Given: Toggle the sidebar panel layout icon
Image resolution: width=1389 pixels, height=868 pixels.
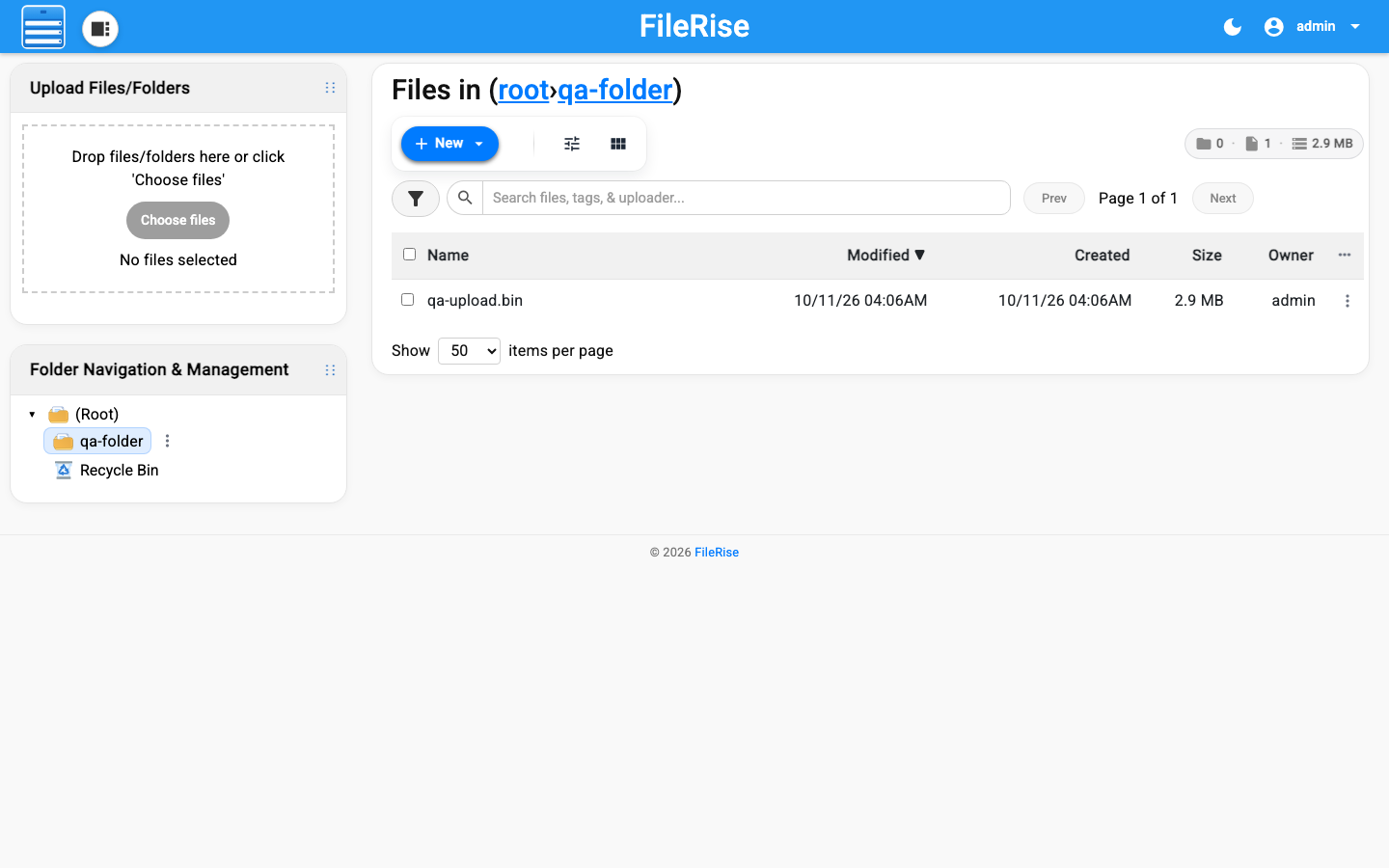Looking at the screenshot, I should click(x=100, y=28).
